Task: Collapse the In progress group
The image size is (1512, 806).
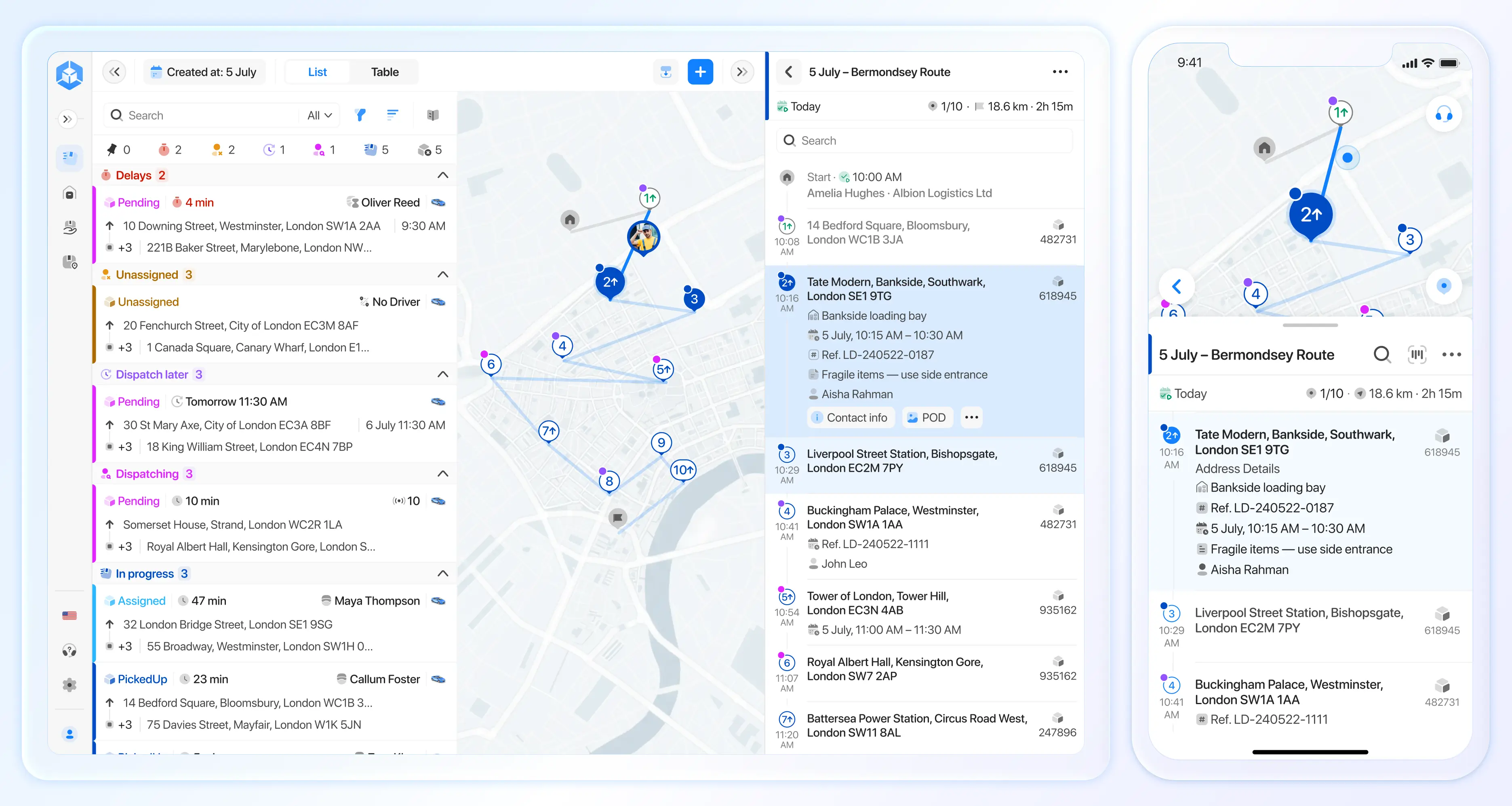Action: [x=443, y=574]
